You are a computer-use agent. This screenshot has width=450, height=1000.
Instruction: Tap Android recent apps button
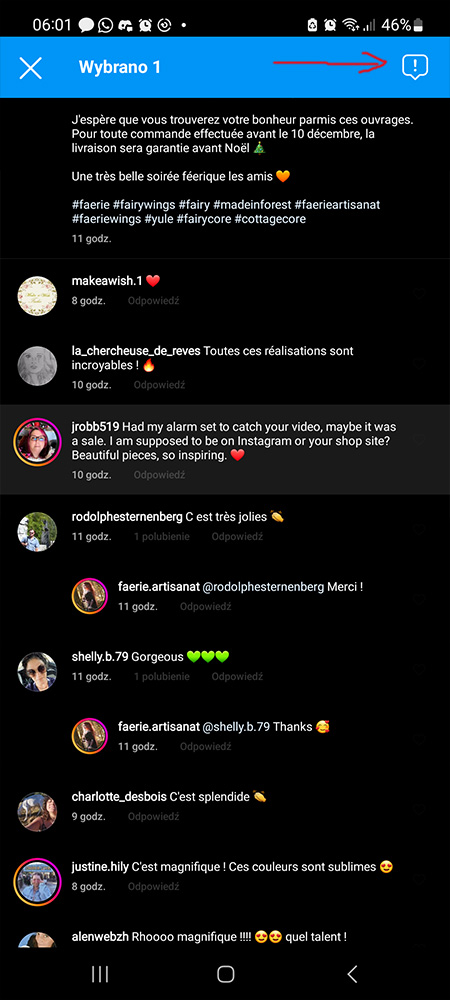[x=100, y=973]
